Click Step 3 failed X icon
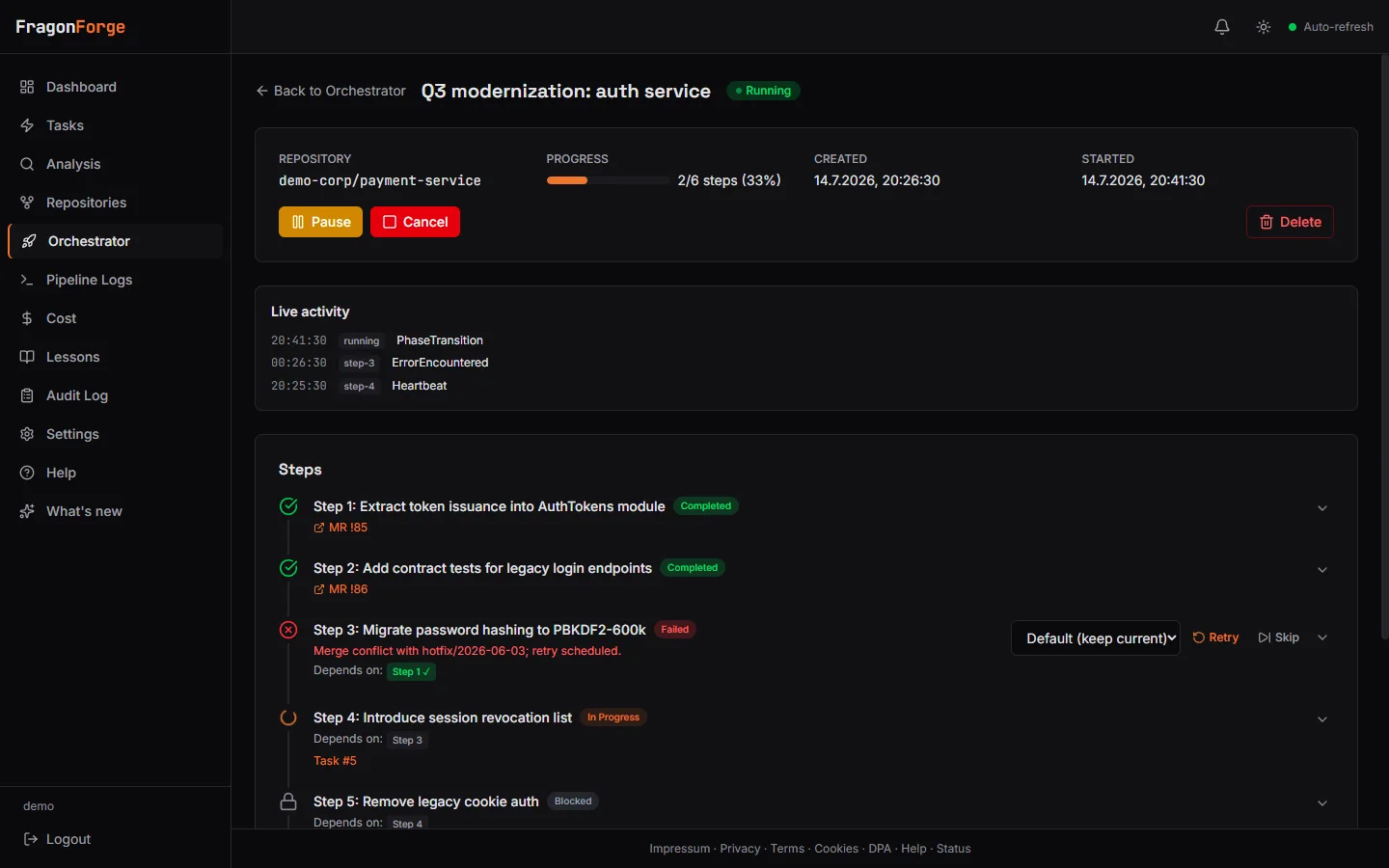The image size is (1389, 868). pos(288,630)
